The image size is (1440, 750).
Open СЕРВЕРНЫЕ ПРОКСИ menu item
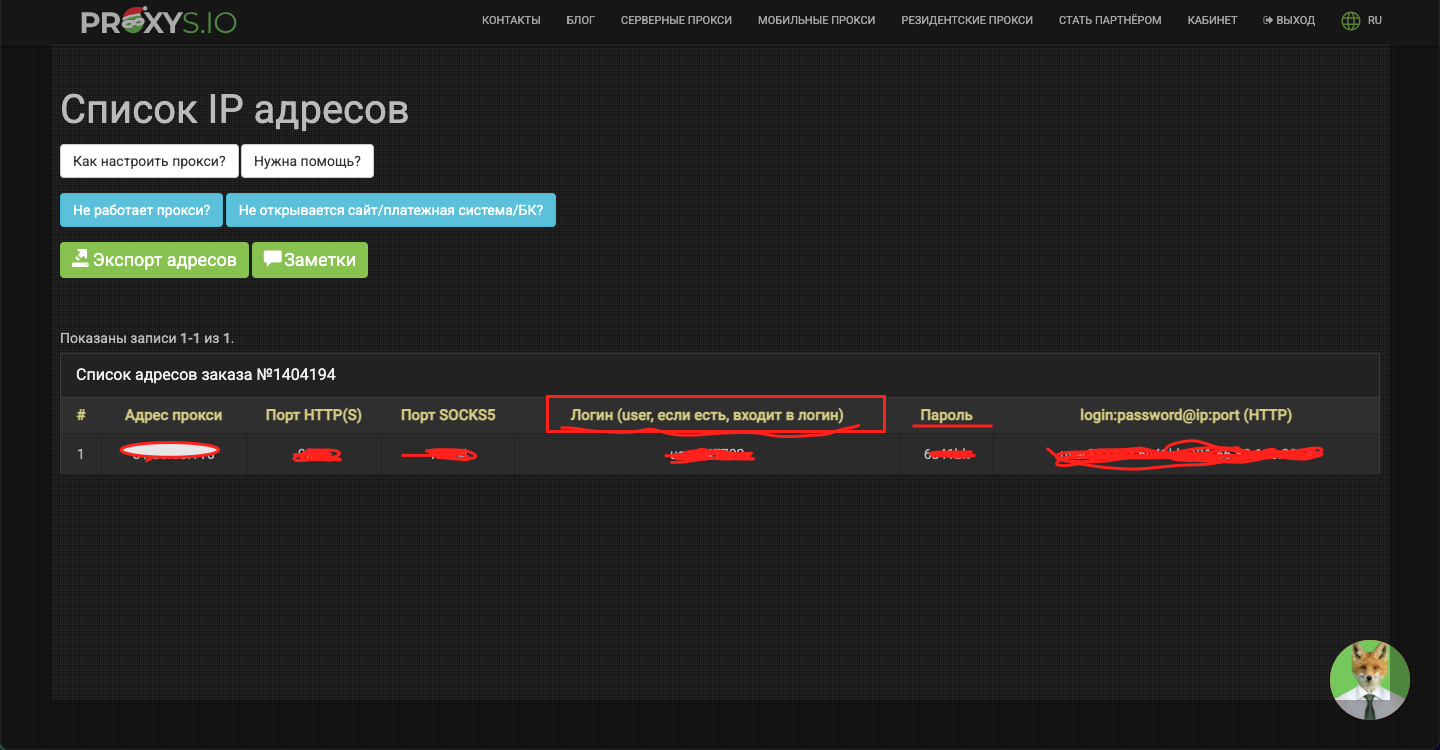coord(676,20)
